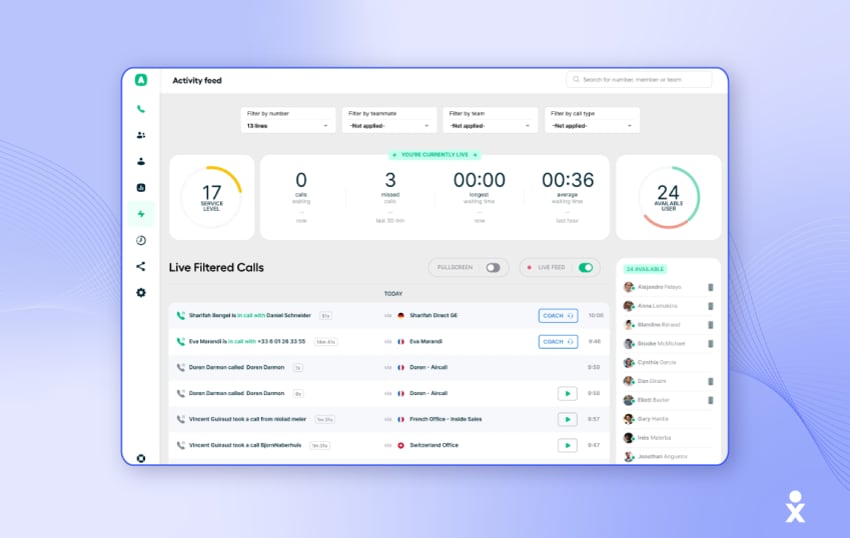Click the "You're currently live" badge
Screen dimensions: 850x538
[x=434, y=155]
